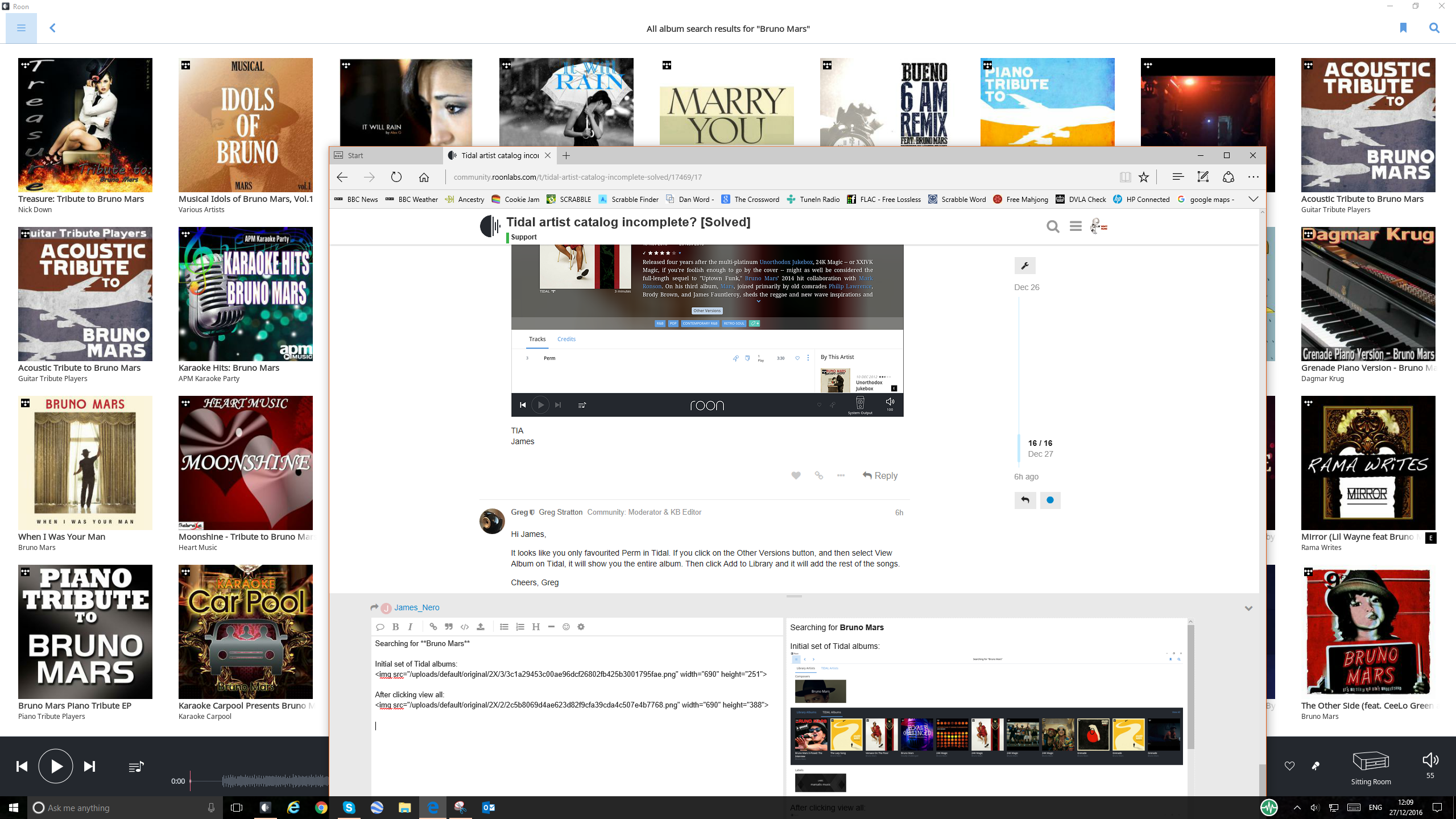Viewport: 1456px width, 819px height.
Task: Select the Tidal artist catalog browser tab
Action: click(x=499, y=155)
